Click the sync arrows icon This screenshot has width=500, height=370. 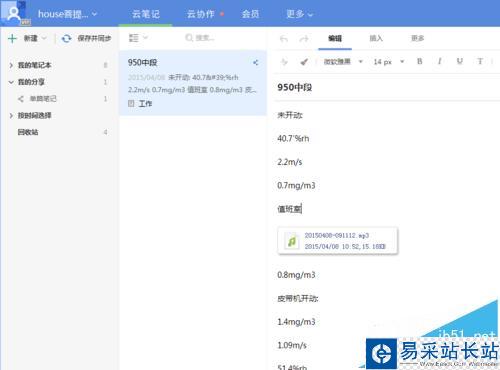66,38
